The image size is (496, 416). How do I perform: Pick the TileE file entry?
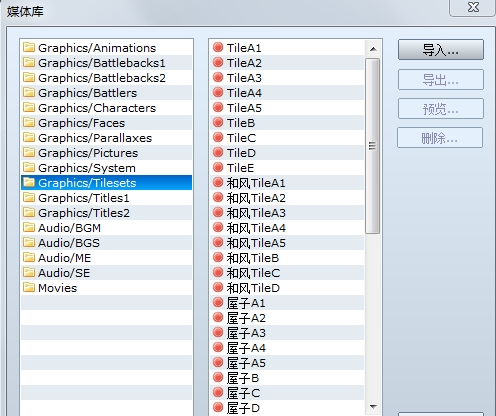coord(287,168)
